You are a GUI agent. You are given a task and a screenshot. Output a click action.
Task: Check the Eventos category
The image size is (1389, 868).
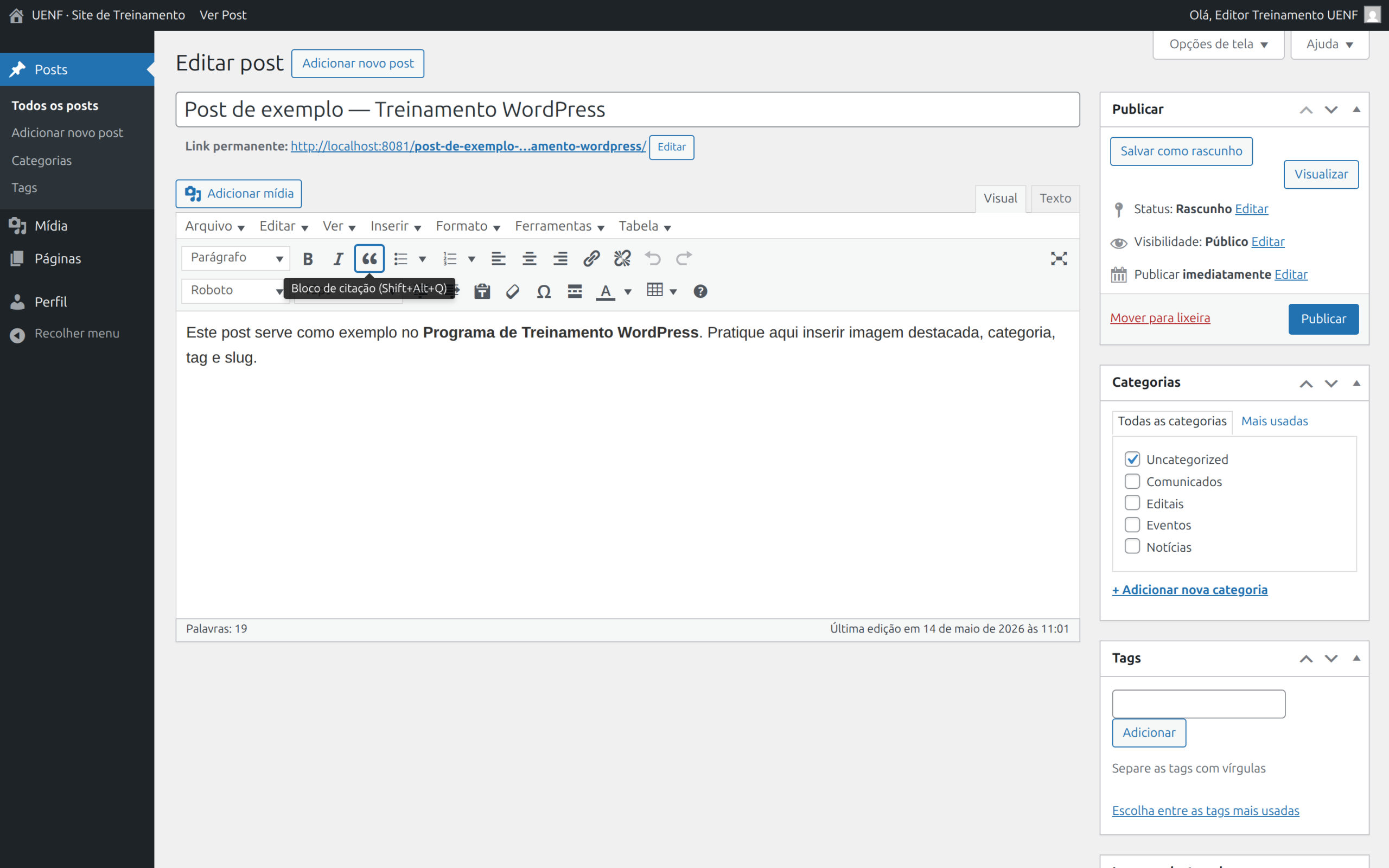pyautogui.click(x=1132, y=525)
